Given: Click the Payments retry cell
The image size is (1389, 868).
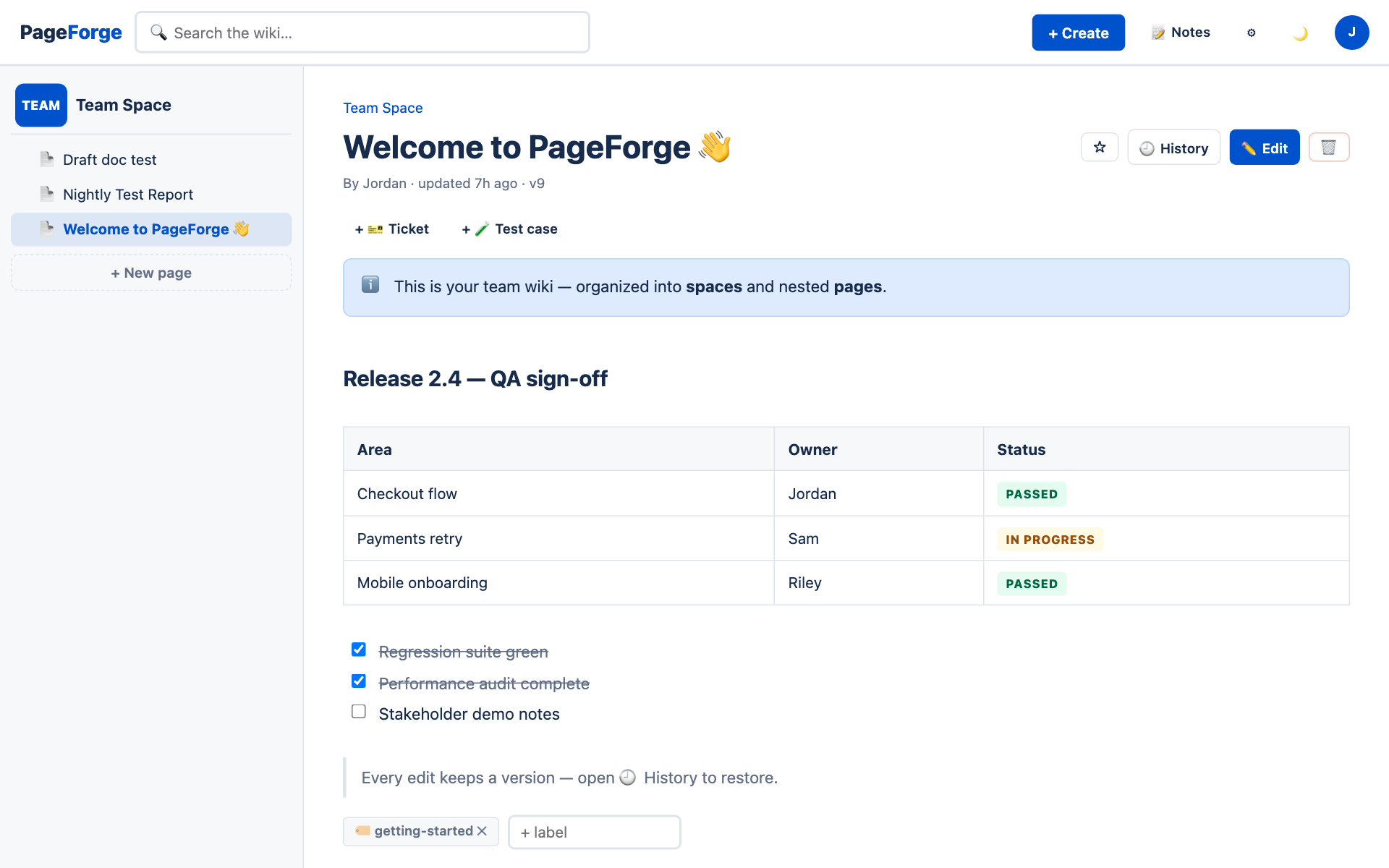Looking at the screenshot, I should pyautogui.click(x=558, y=539).
